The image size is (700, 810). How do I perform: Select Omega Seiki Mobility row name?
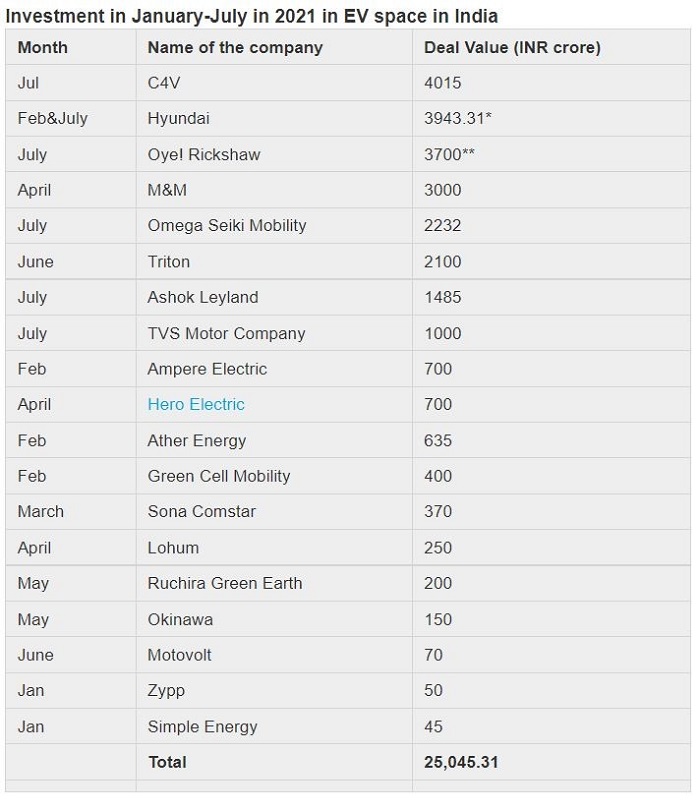coord(227,226)
